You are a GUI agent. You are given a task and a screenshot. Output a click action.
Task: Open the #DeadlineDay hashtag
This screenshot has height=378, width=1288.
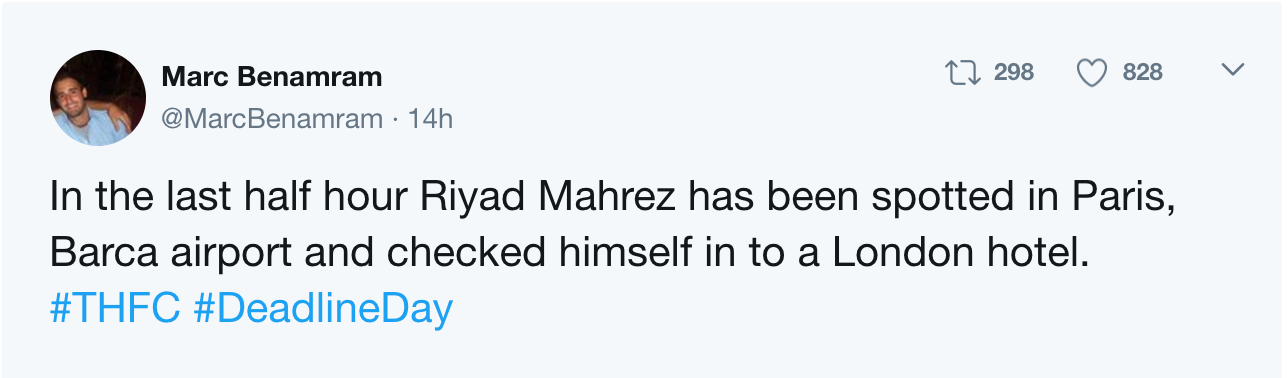[x=322, y=310]
